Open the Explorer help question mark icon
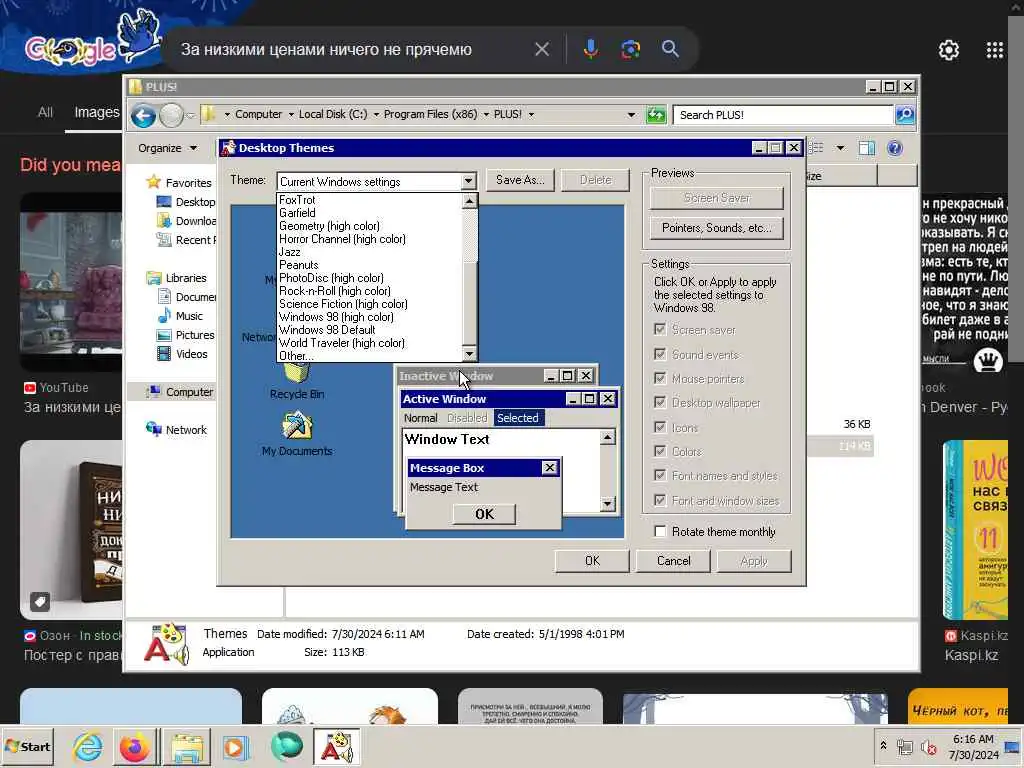This screenshot has width=1024, height=768. click(x=895, y=148)
